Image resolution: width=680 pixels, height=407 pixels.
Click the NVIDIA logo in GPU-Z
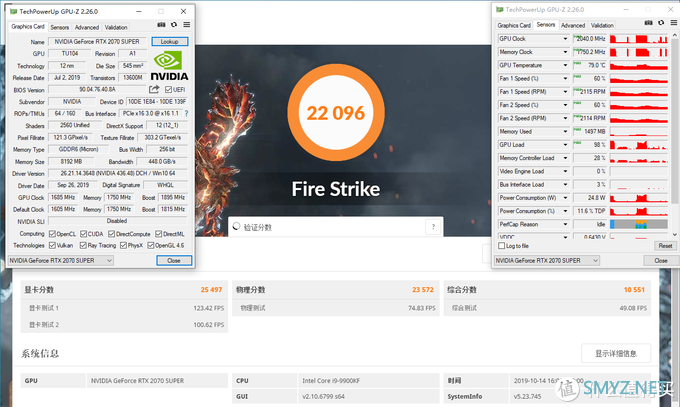point(169,66)
